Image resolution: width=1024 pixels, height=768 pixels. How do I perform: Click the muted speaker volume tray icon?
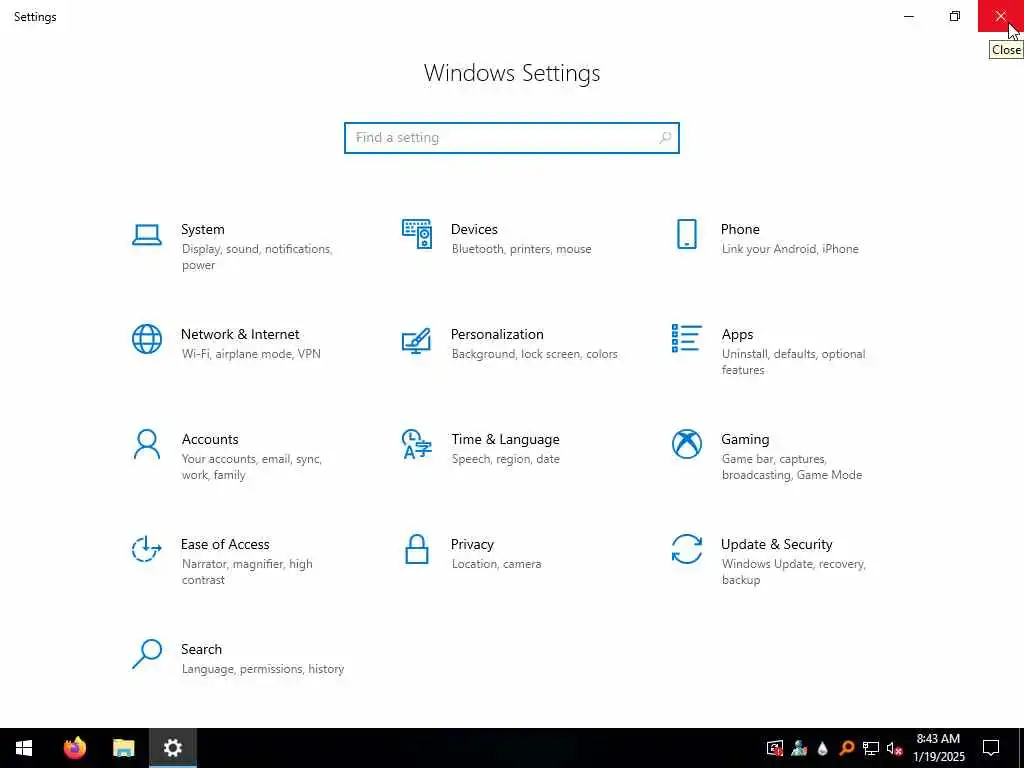click(x=894, y=748)
